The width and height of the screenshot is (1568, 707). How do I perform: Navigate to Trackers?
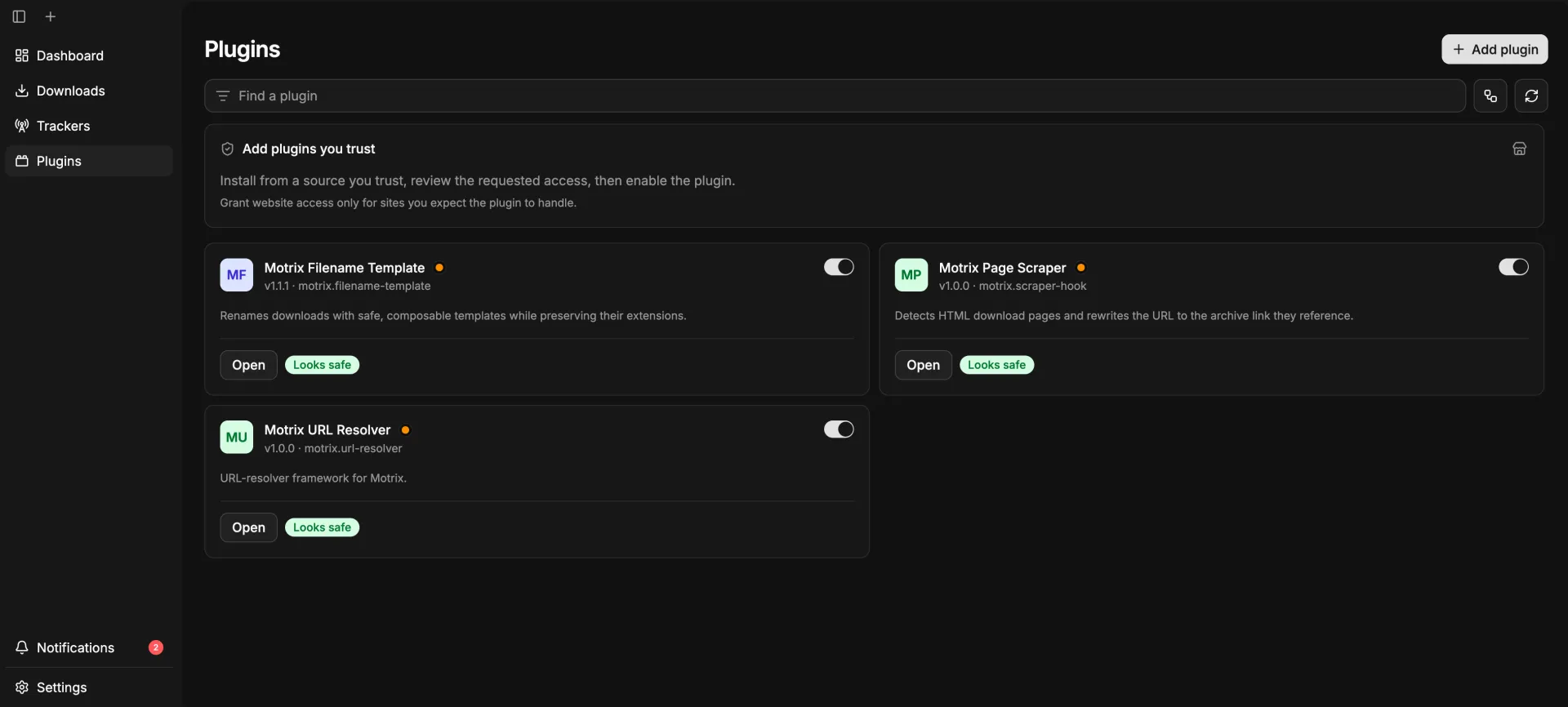coord(89,126)
